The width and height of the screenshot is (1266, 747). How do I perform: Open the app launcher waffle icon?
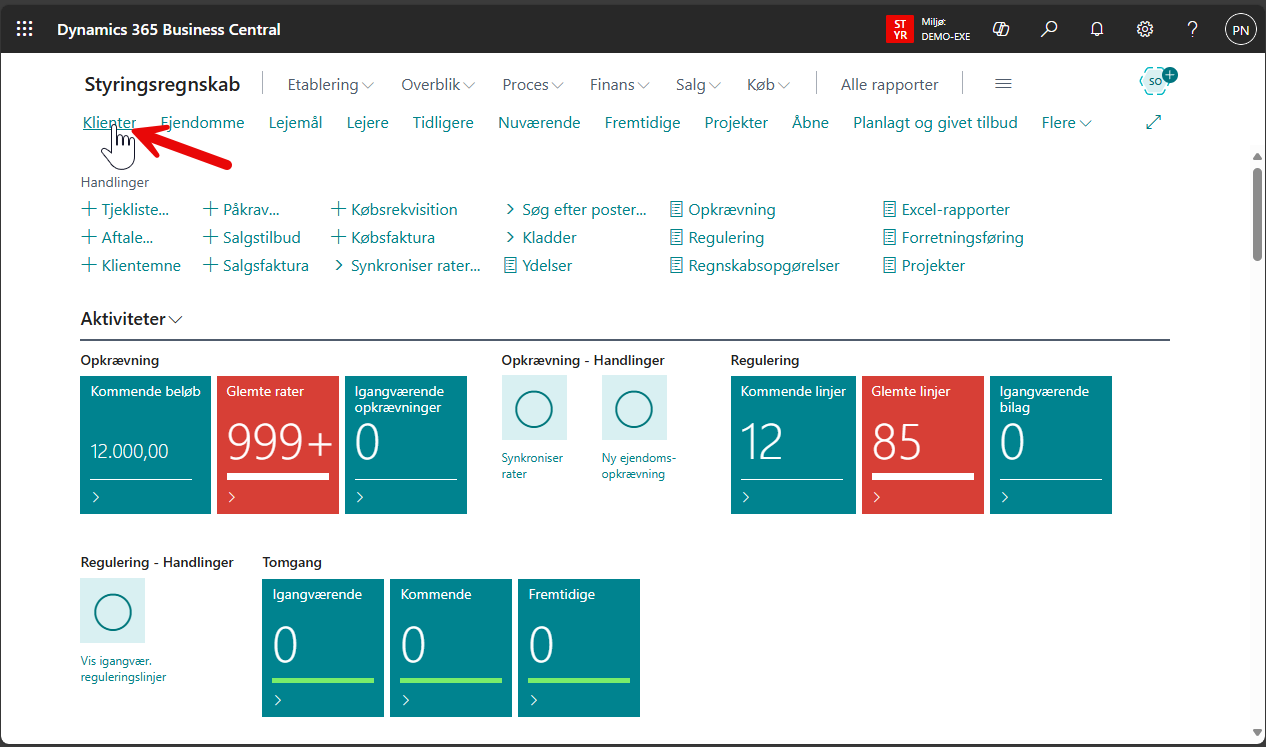pyautogui.click(x=25, y=29)
